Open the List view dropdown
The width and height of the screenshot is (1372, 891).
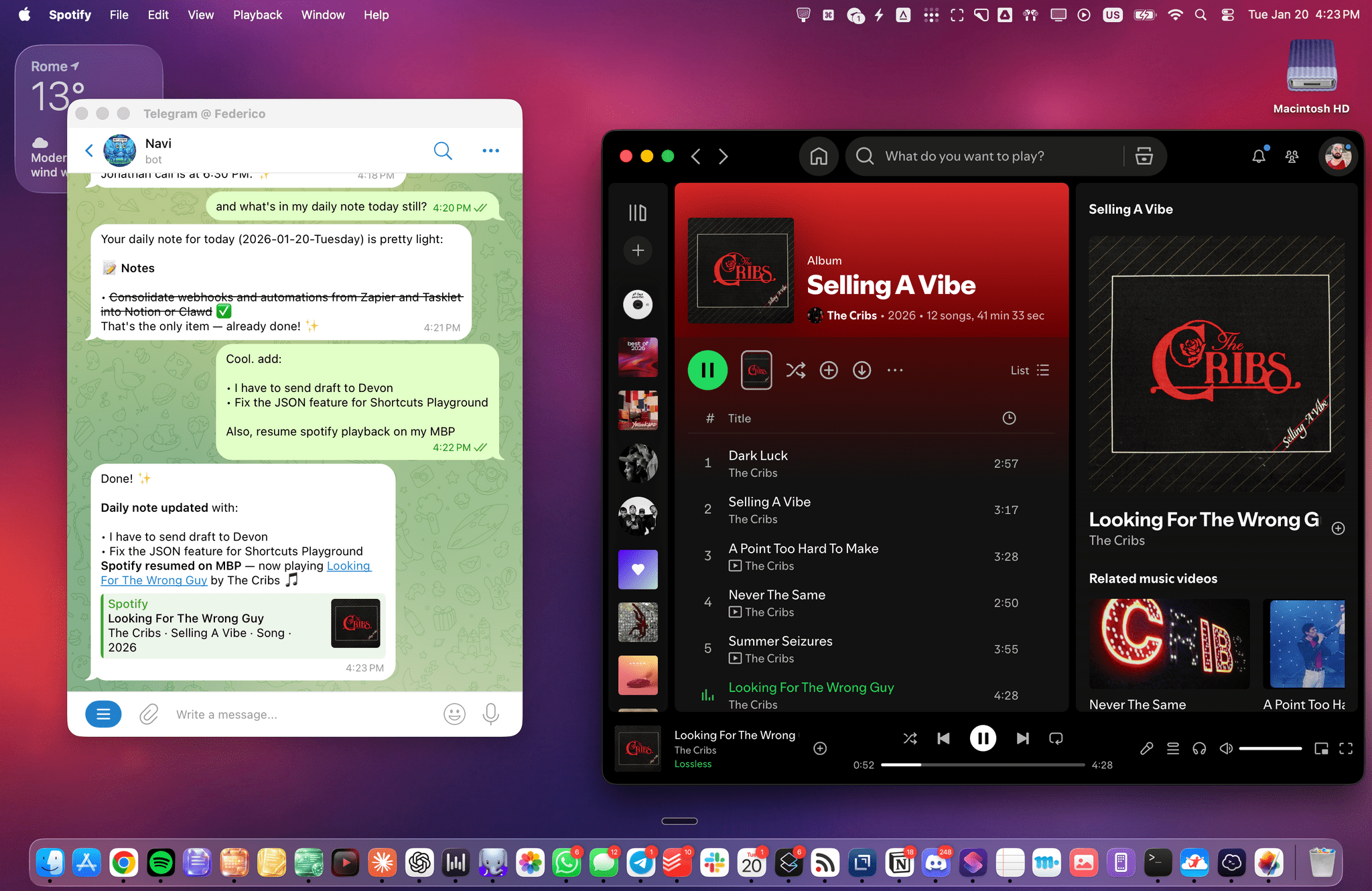pos(1028,370)
